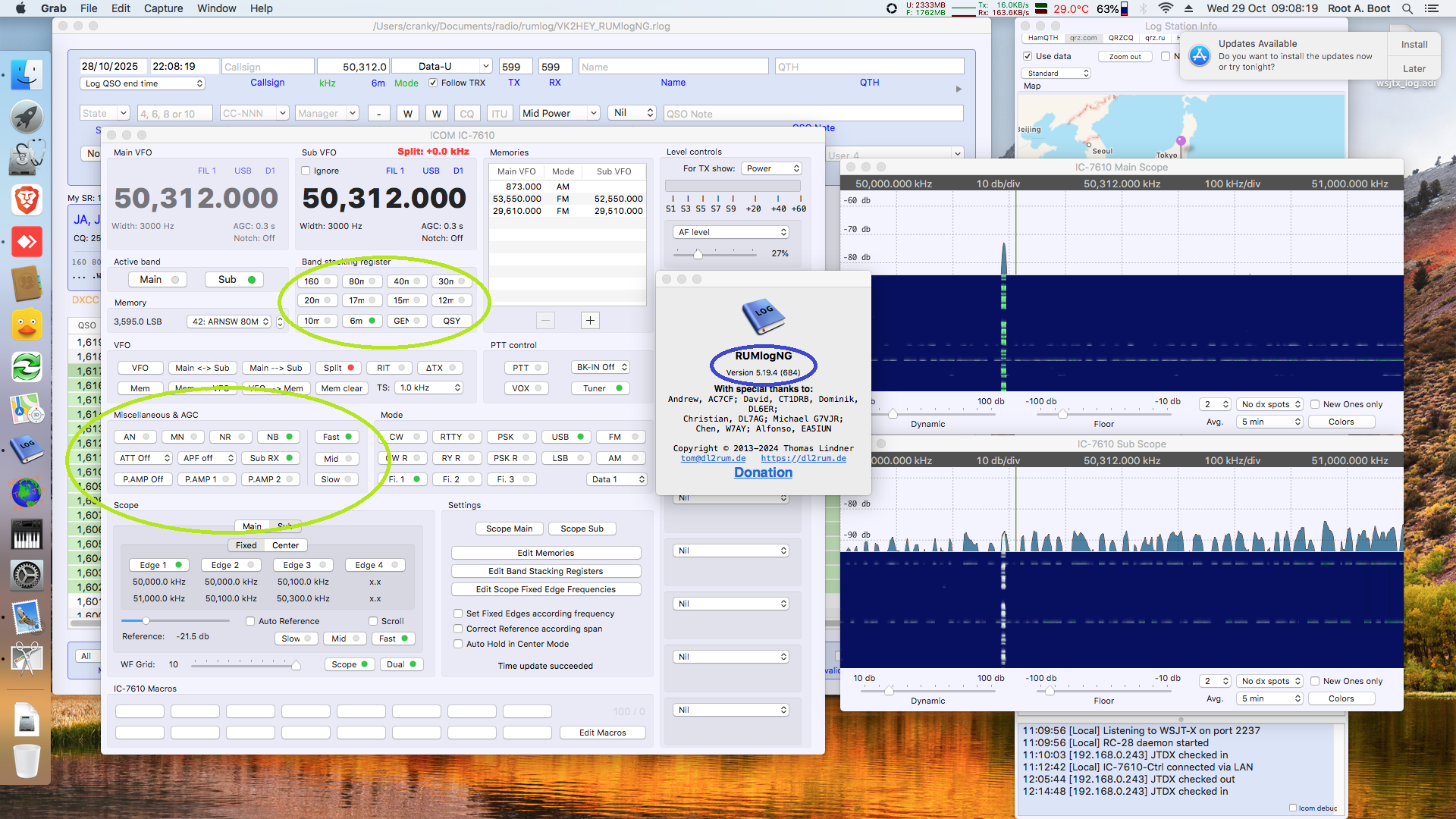
Task: Open the Donation link
Action: (763, 472)
